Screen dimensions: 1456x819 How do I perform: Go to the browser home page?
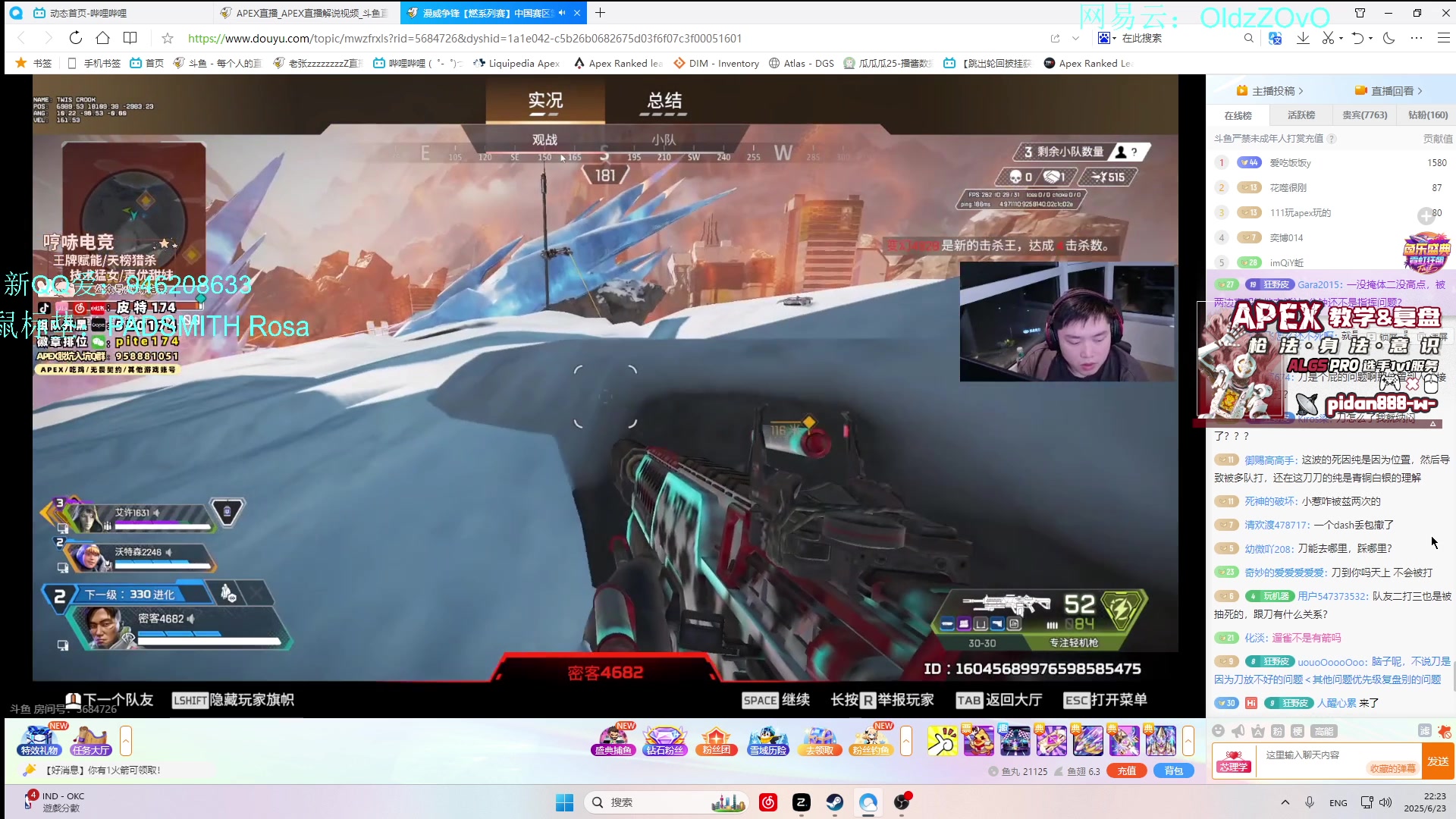pos(103,38)
